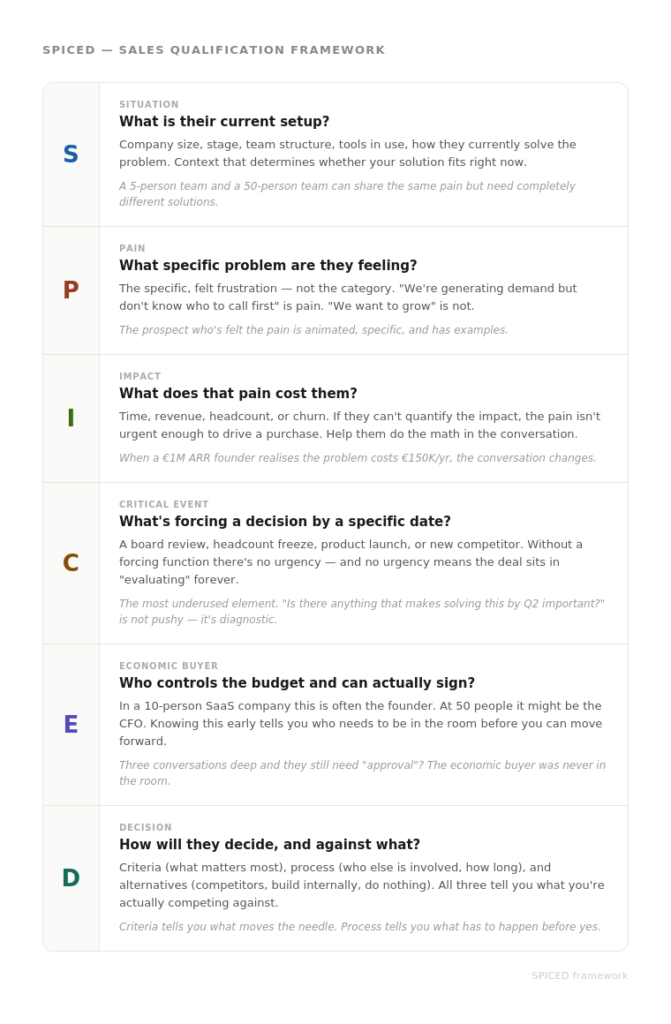Click 'Who controls the budget and can actually sign?'
This screenshot has height=1024, width=671.
point(297,683)
